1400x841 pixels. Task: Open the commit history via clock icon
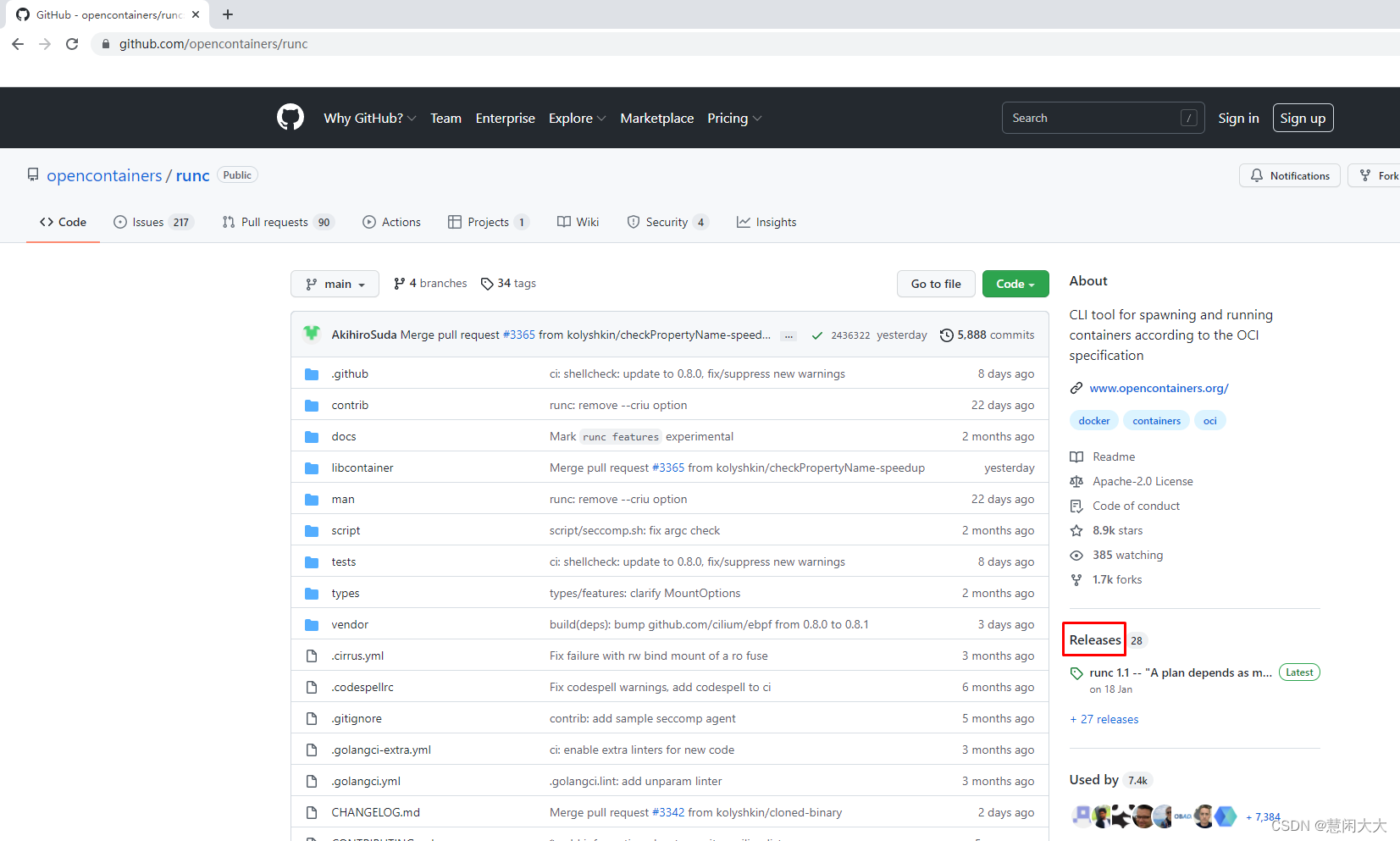[946, 335]
